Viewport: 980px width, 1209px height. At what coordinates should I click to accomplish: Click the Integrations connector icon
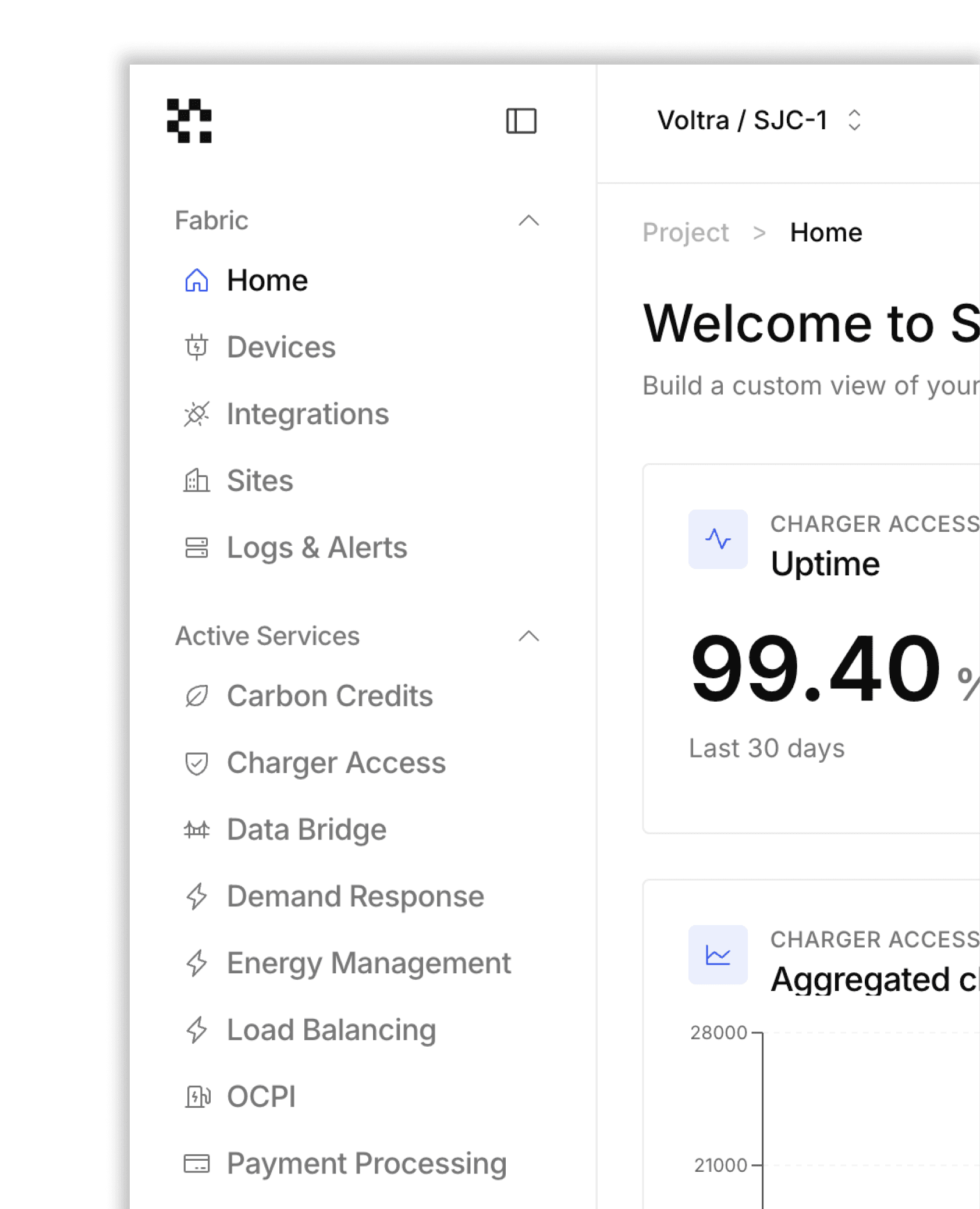click(x=197, y=414)
